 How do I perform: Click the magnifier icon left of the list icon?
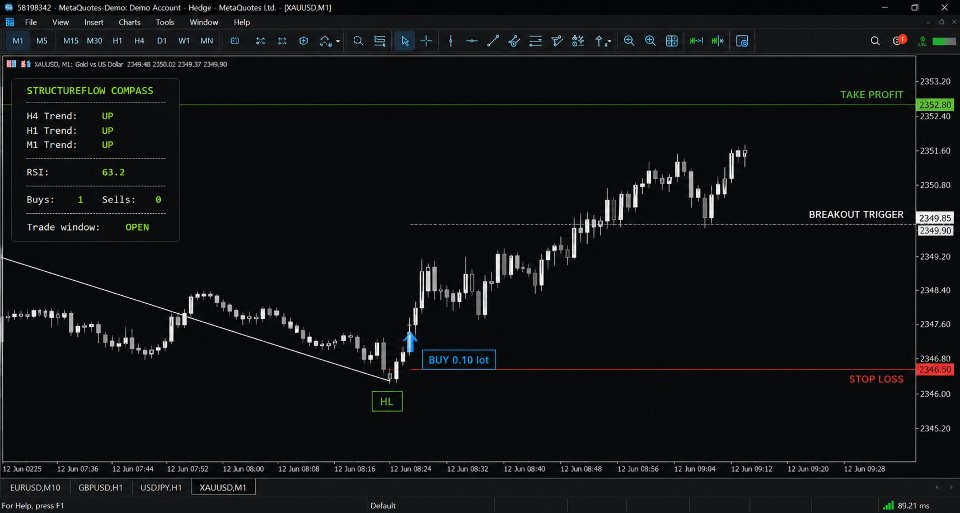tap(358, 41)
